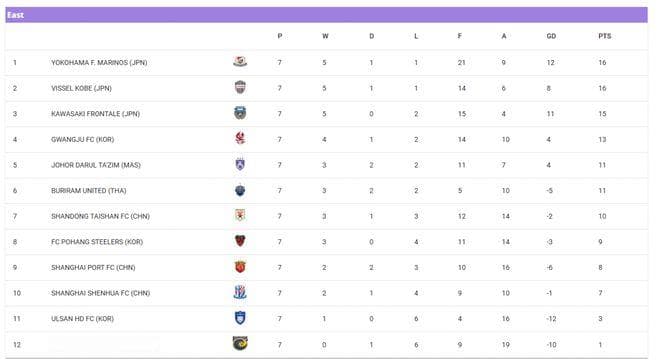Click the Gwangju FC club crest
This screenshot has height=361, width=660.
pyautogui.click(x=240, y=138)
